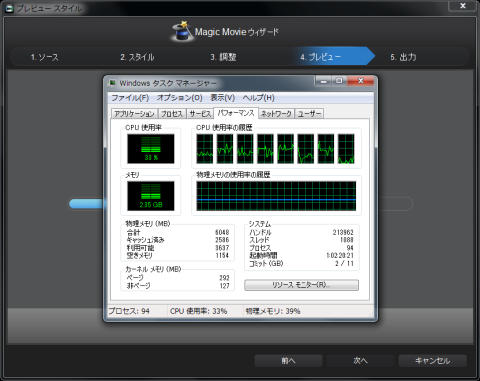Click the Task Manager title bar icon
Image resolution: width=480 pixels, height=381 pixels.
pos(113,83)
